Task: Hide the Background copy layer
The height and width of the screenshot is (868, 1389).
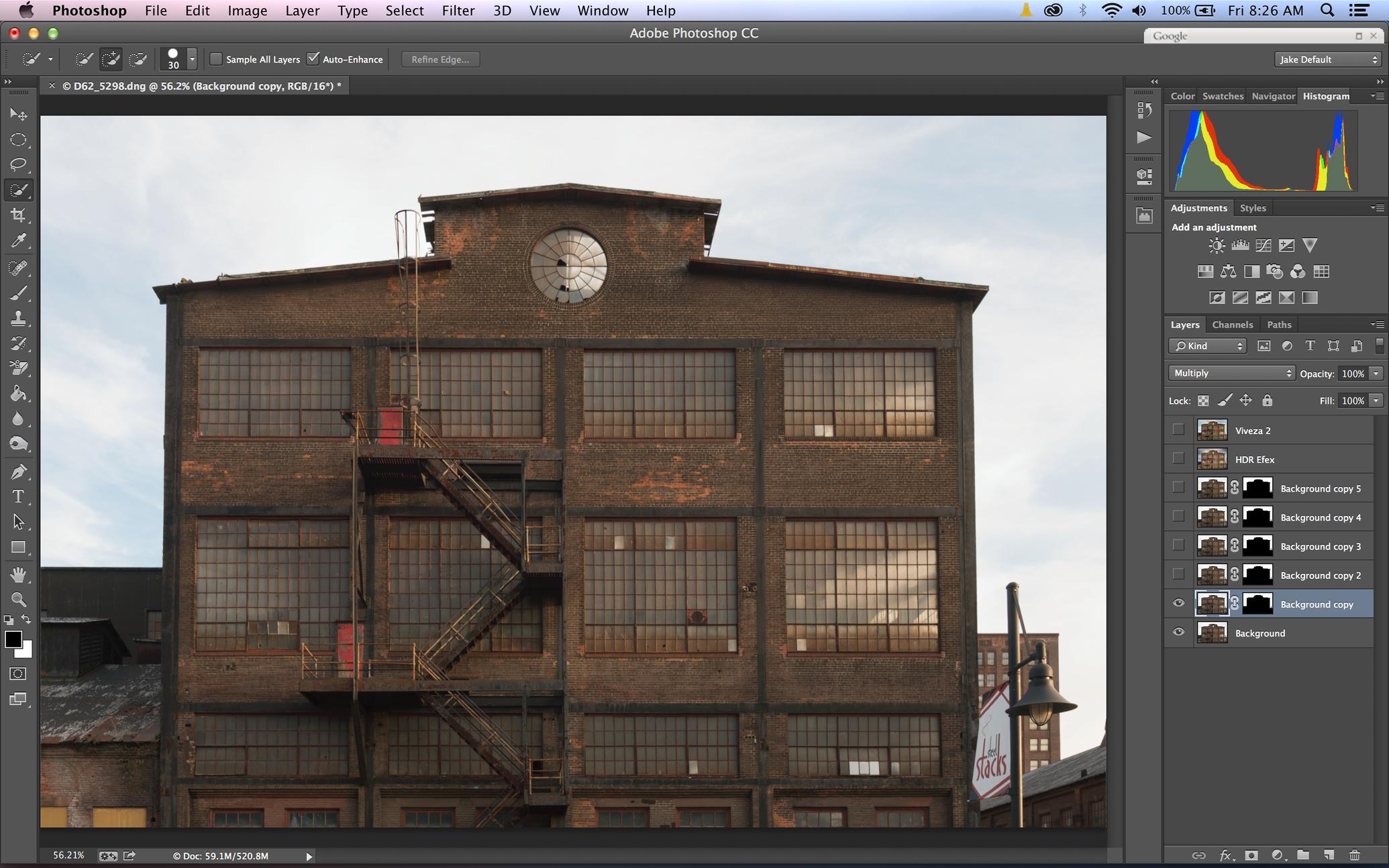Action: tap(1178, 604)
